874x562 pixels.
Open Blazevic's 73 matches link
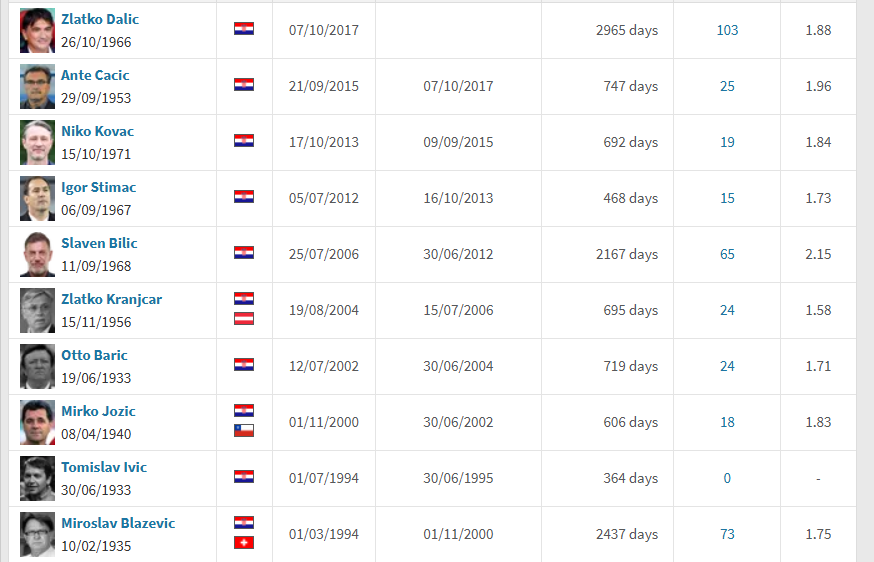[x=727, y=534]
